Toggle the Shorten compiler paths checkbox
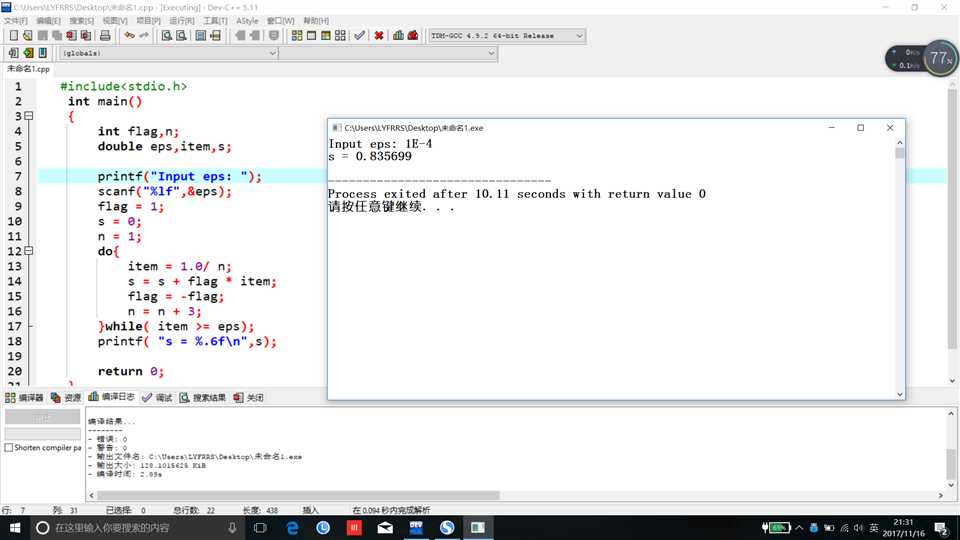This screenshot has width=960, height=540. pyautogui.click(x=9, y=448)
